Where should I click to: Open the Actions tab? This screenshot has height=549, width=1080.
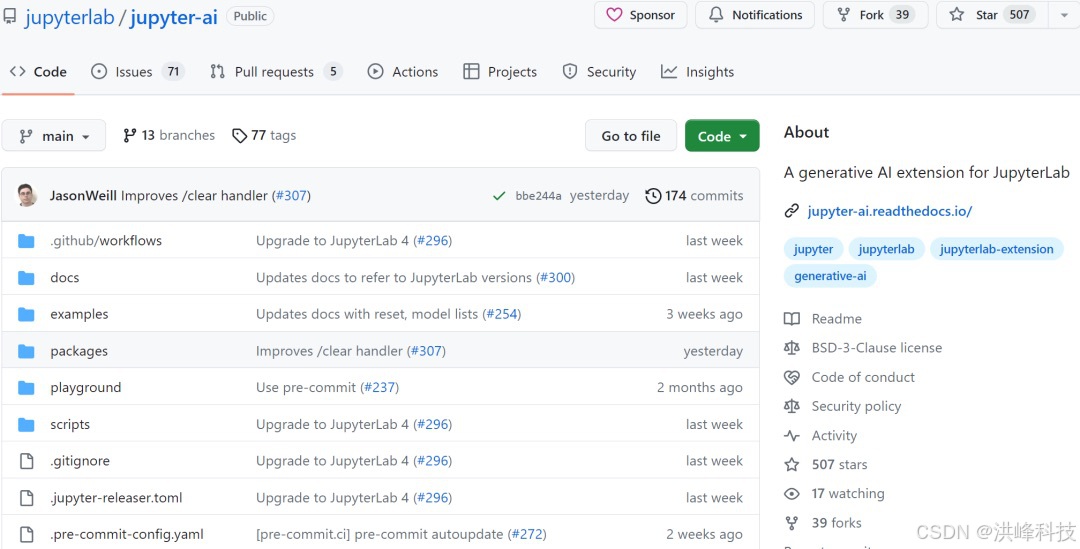[403, 72]
